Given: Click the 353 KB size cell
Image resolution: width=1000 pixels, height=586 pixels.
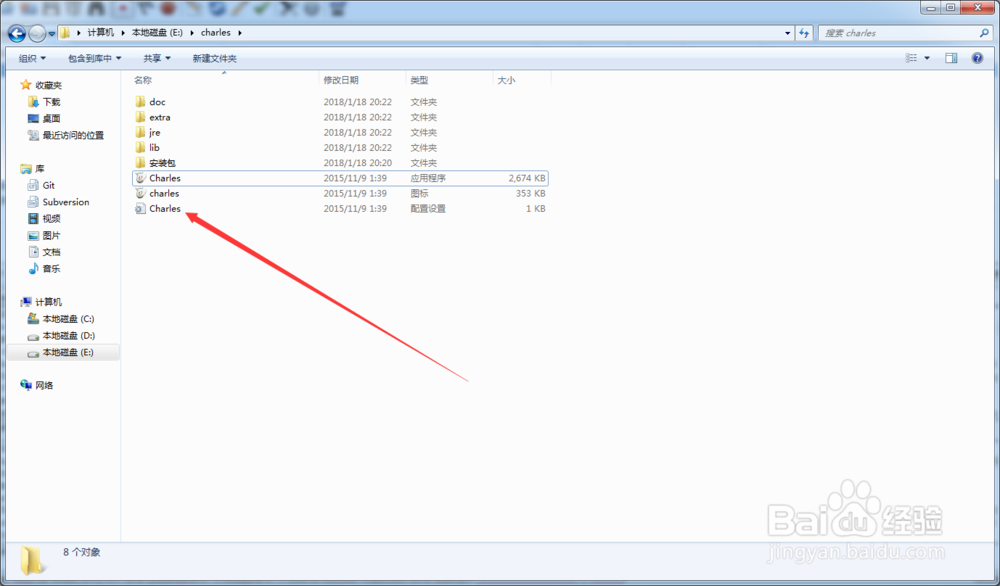Looking at the screenshot, I should [x=531, y=193].
